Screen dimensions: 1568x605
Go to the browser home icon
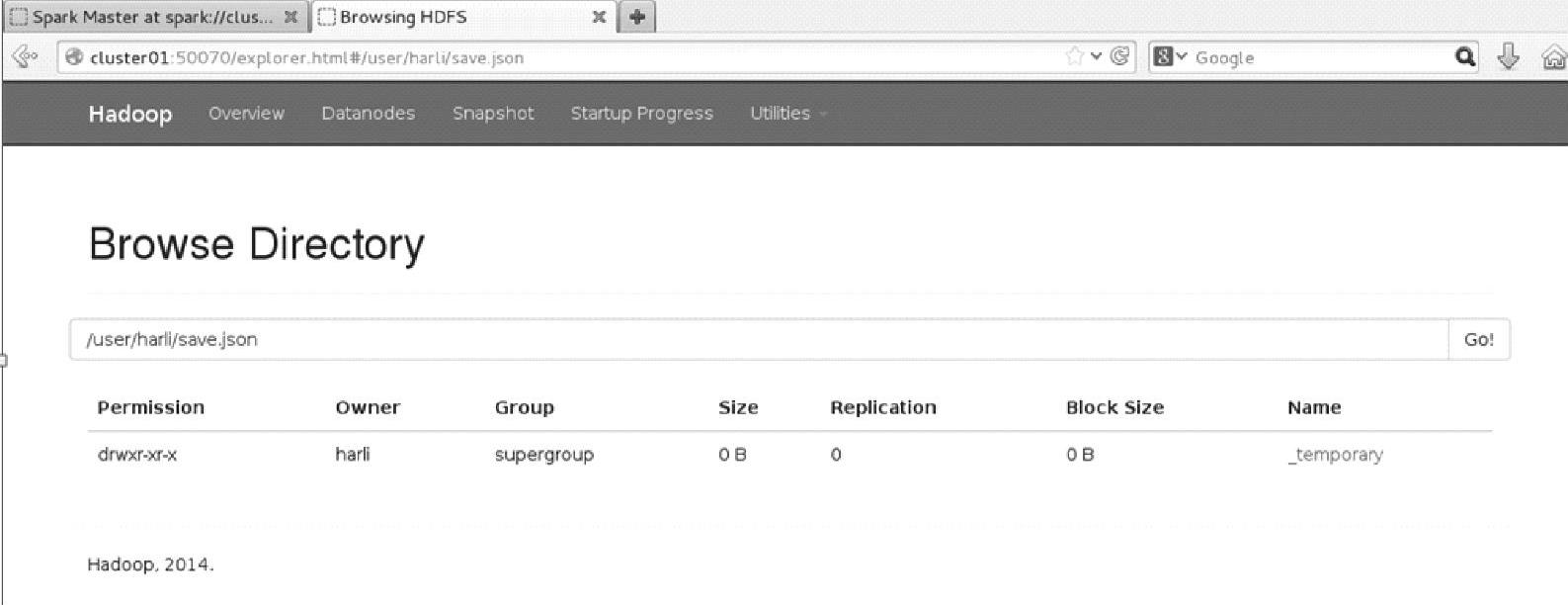[x=1553, y=57]
